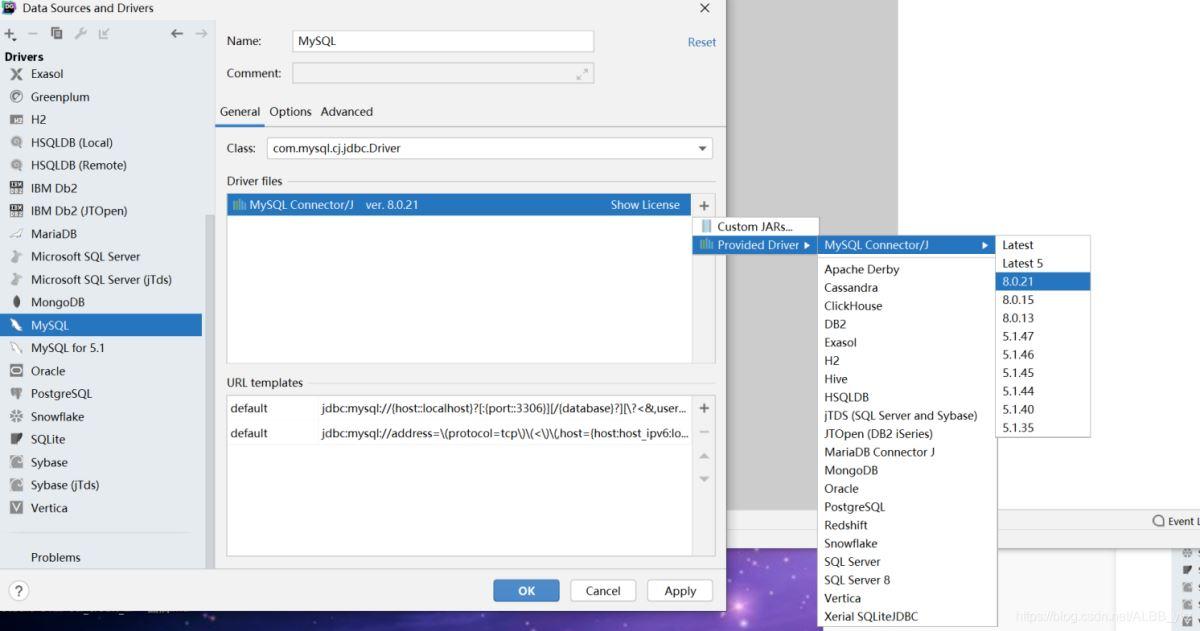Open help with the question mark icon
Image resolution: width=1200 pixels, height=631 pixels.
click(x=19, y=590)
